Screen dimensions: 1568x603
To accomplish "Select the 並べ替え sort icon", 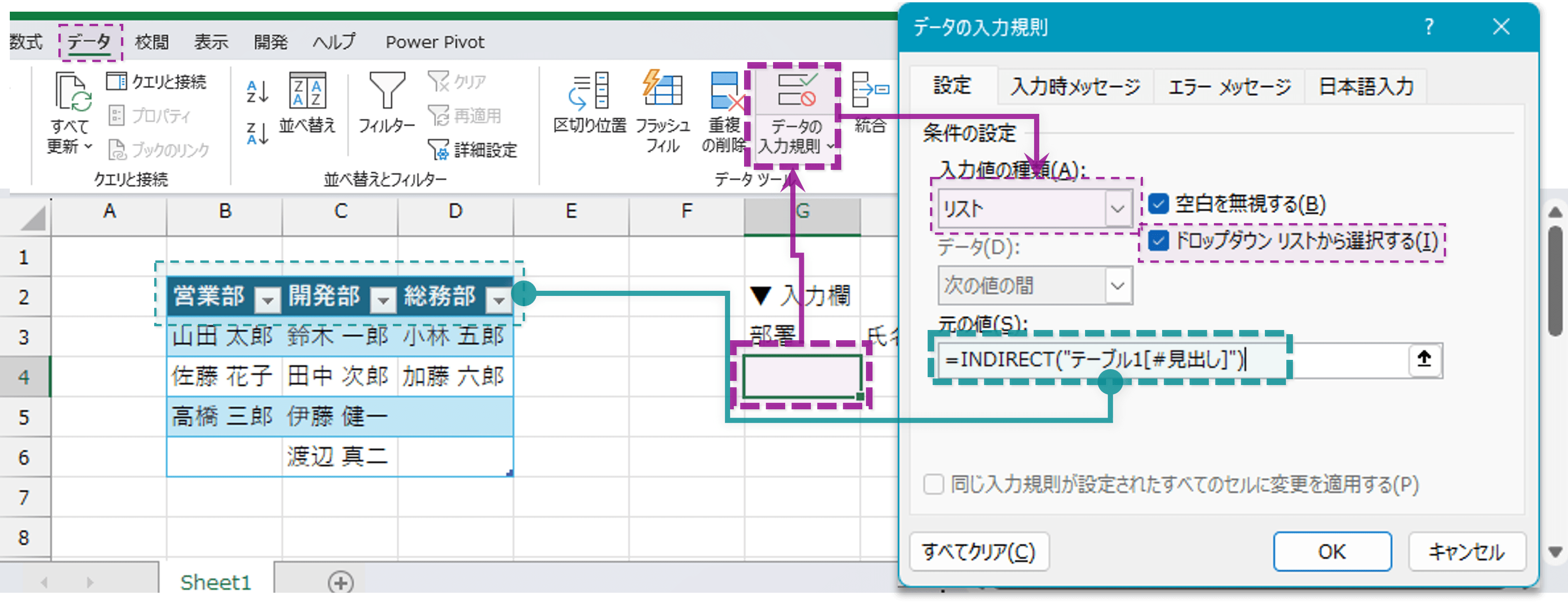I will point(307,92).
